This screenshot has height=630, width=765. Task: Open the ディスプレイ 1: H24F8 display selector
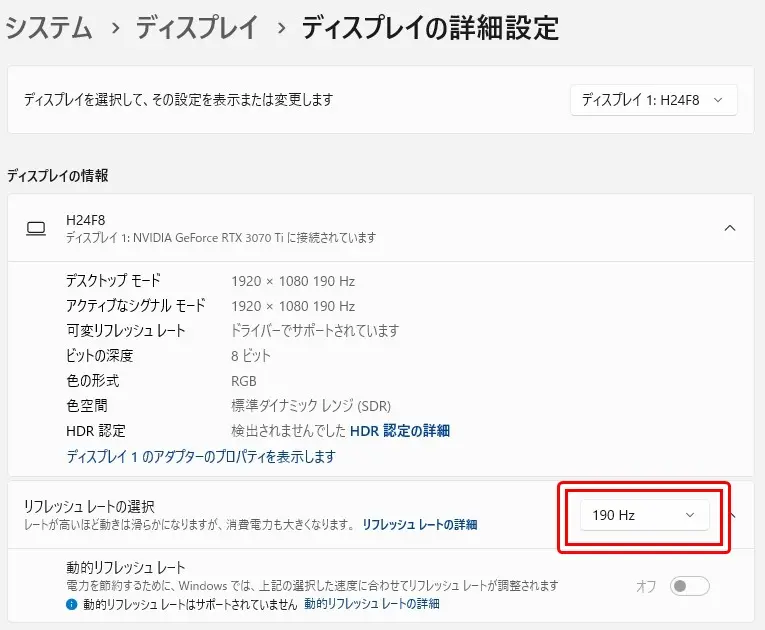(653, 100)
